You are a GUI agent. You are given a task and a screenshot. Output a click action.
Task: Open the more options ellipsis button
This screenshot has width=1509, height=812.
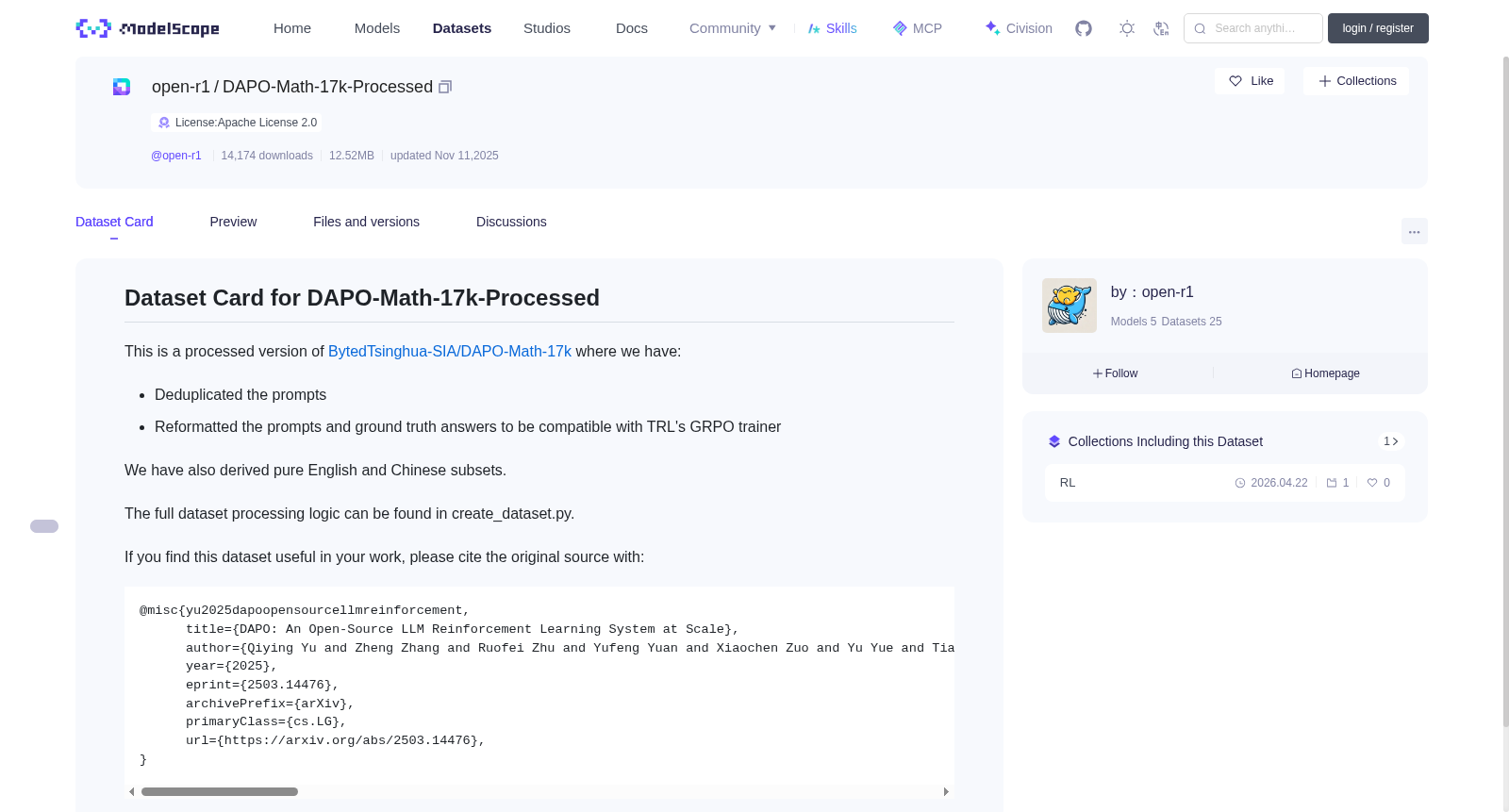pos(1415,231)
